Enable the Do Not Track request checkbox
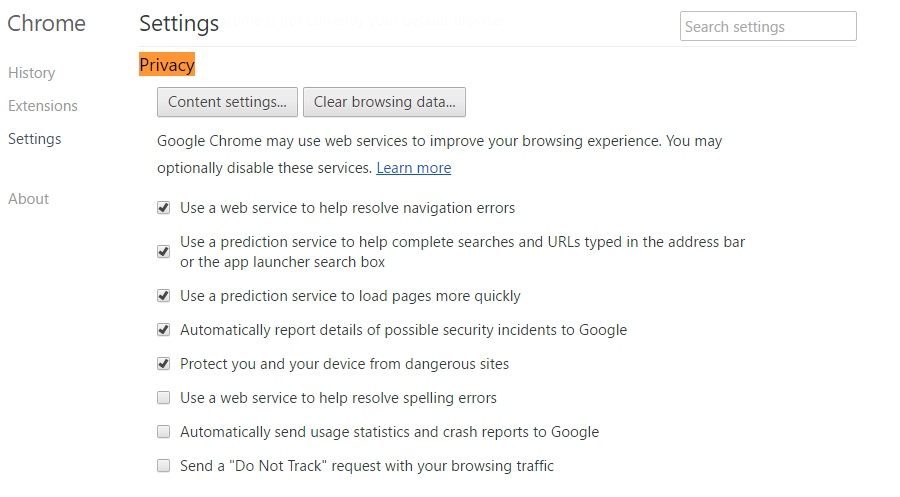This screenshot has width=900, height=497. [x=164, y=465]
